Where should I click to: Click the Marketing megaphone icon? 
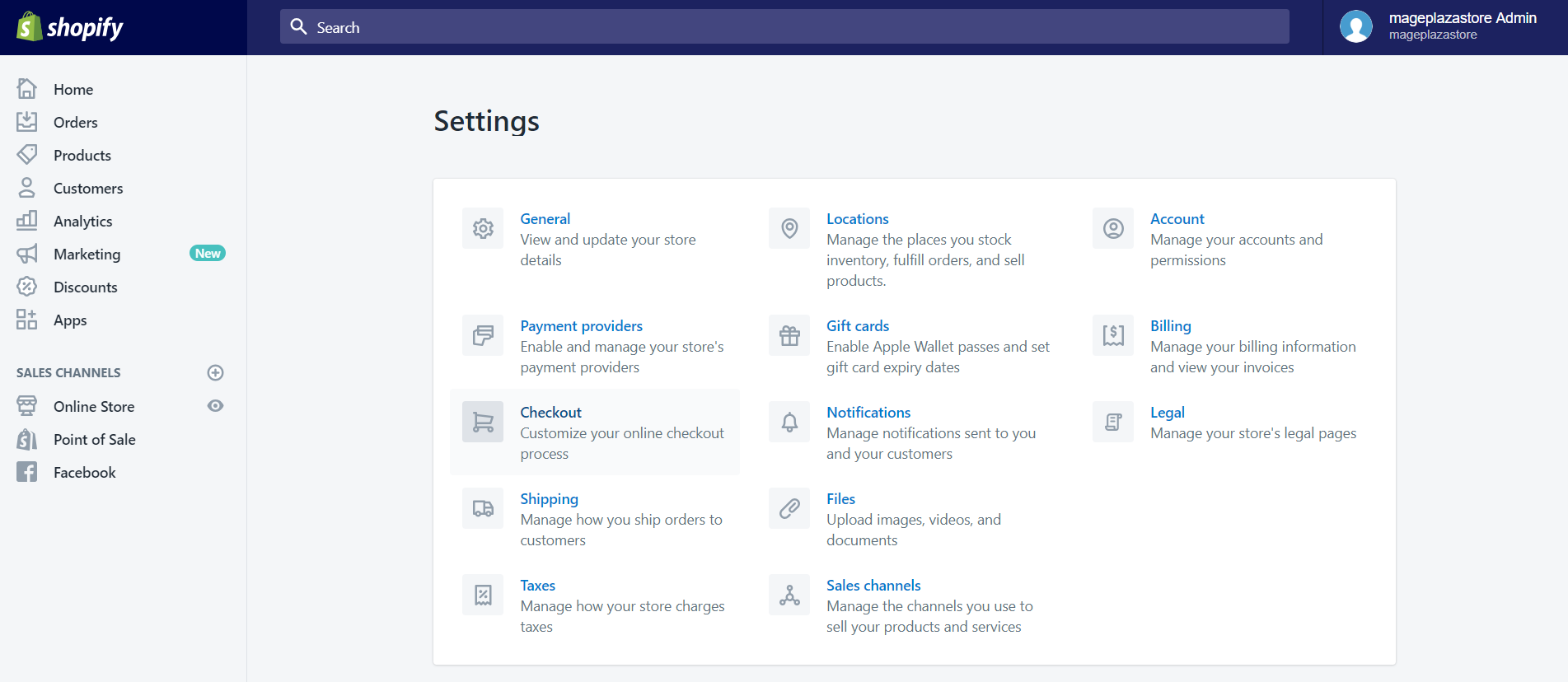(26, 254)
